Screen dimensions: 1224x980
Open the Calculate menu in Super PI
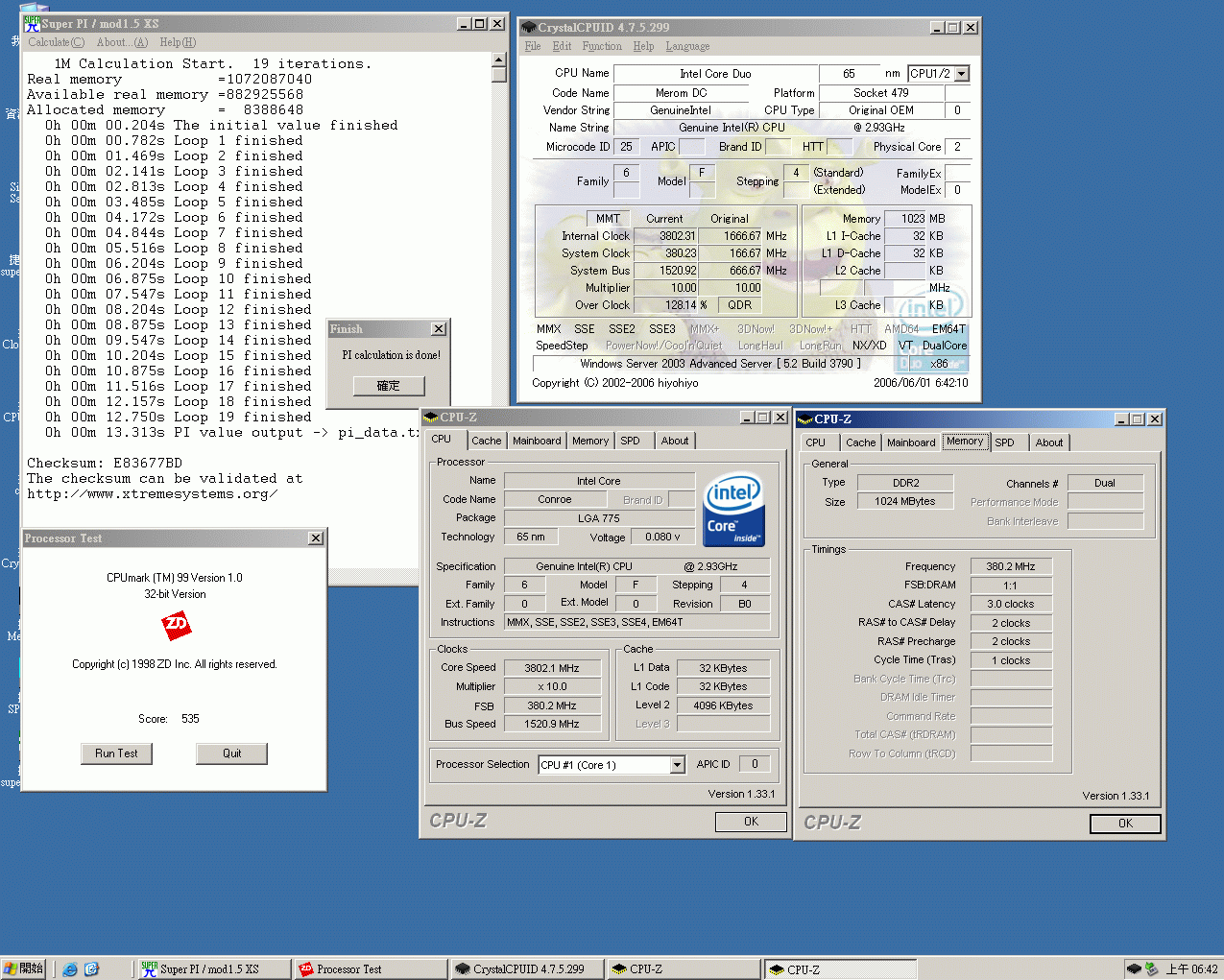(55, 42)
